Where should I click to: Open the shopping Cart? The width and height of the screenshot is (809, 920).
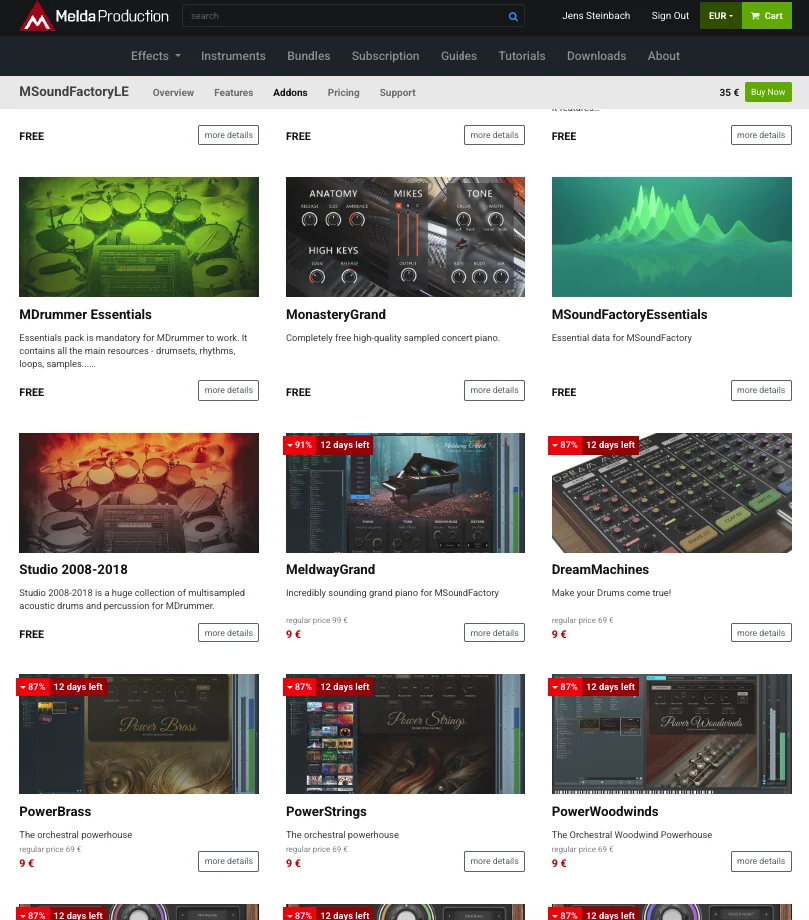pyautogui.click(x=767, y=16)
